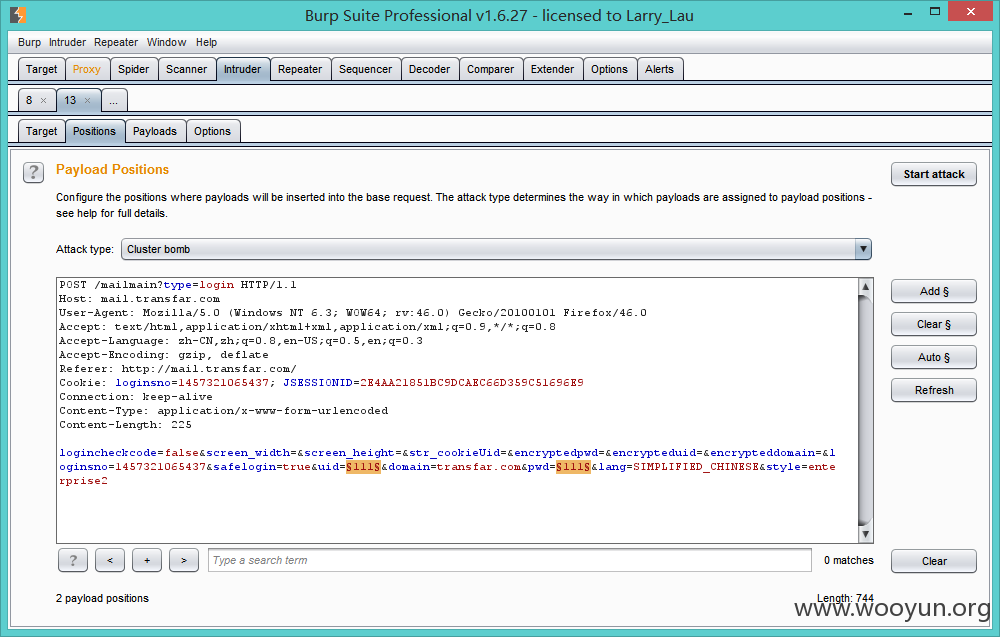Image resolution: width=1000 pixels, height=637 pixels.
Task: Click the Clear § button
Action: (x=934, y=324)
